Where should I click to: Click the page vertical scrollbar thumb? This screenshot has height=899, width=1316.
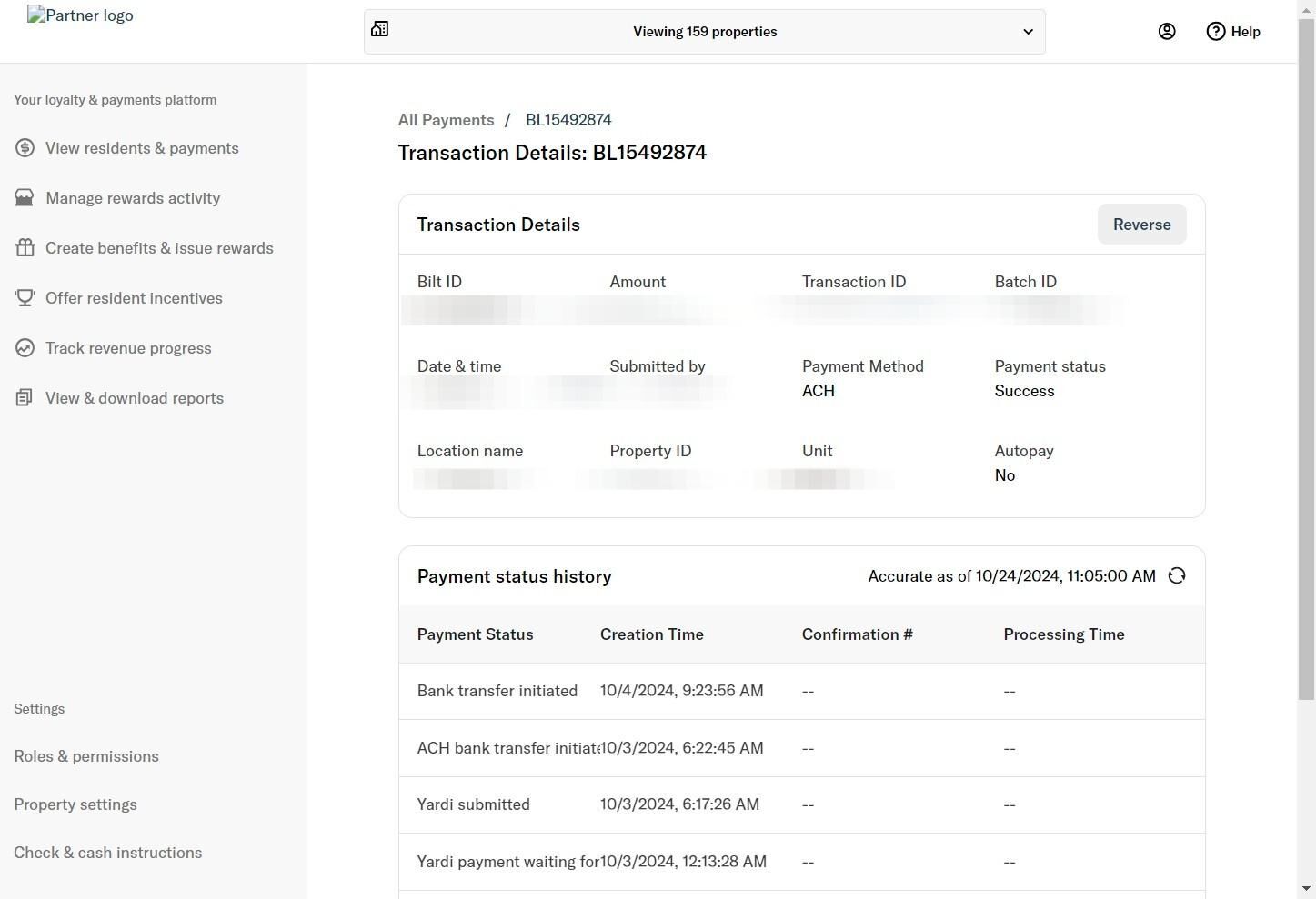pyautogui.click(x=1306, y=364)
